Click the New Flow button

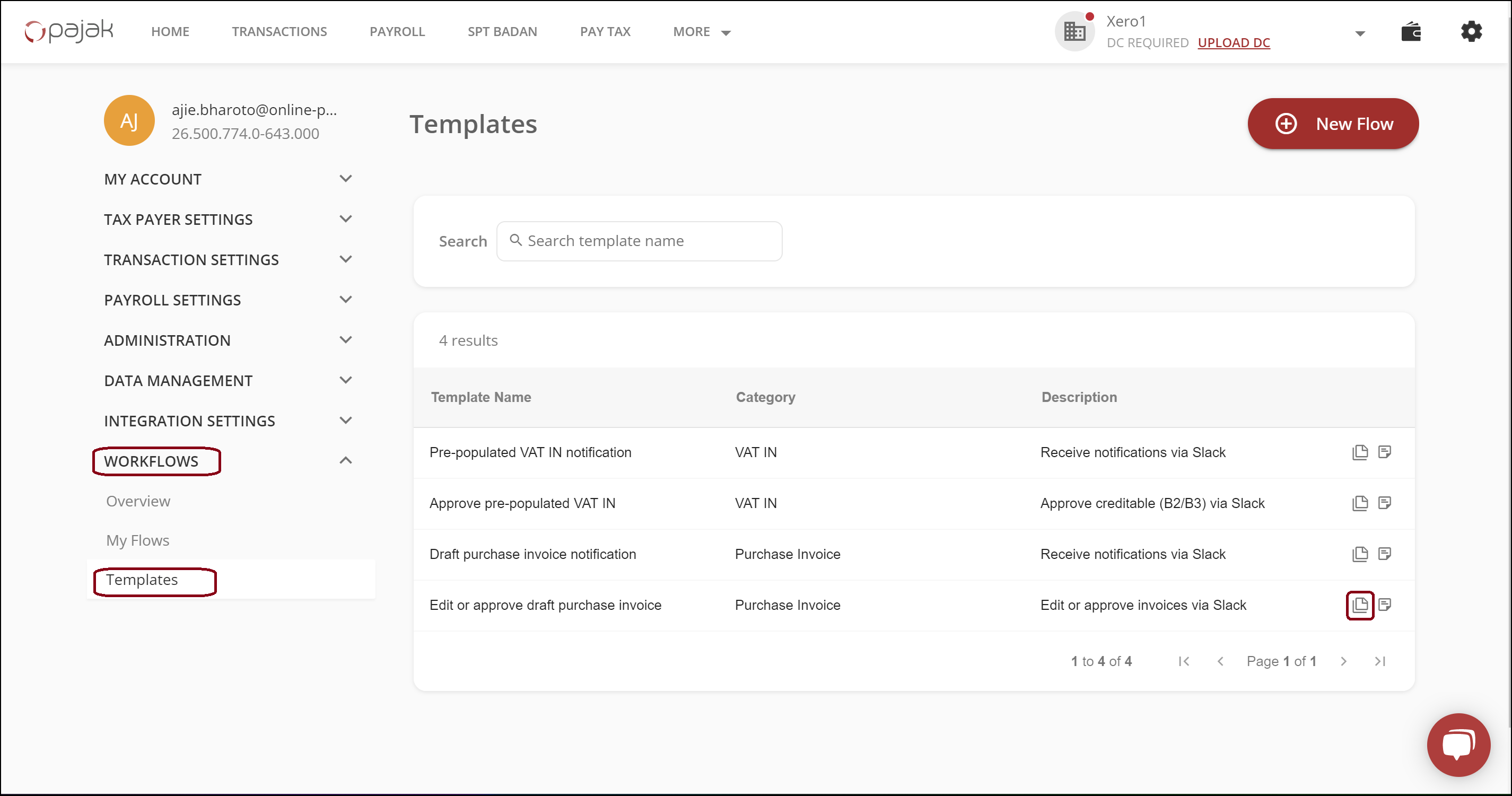click(x=1332, y=124)
